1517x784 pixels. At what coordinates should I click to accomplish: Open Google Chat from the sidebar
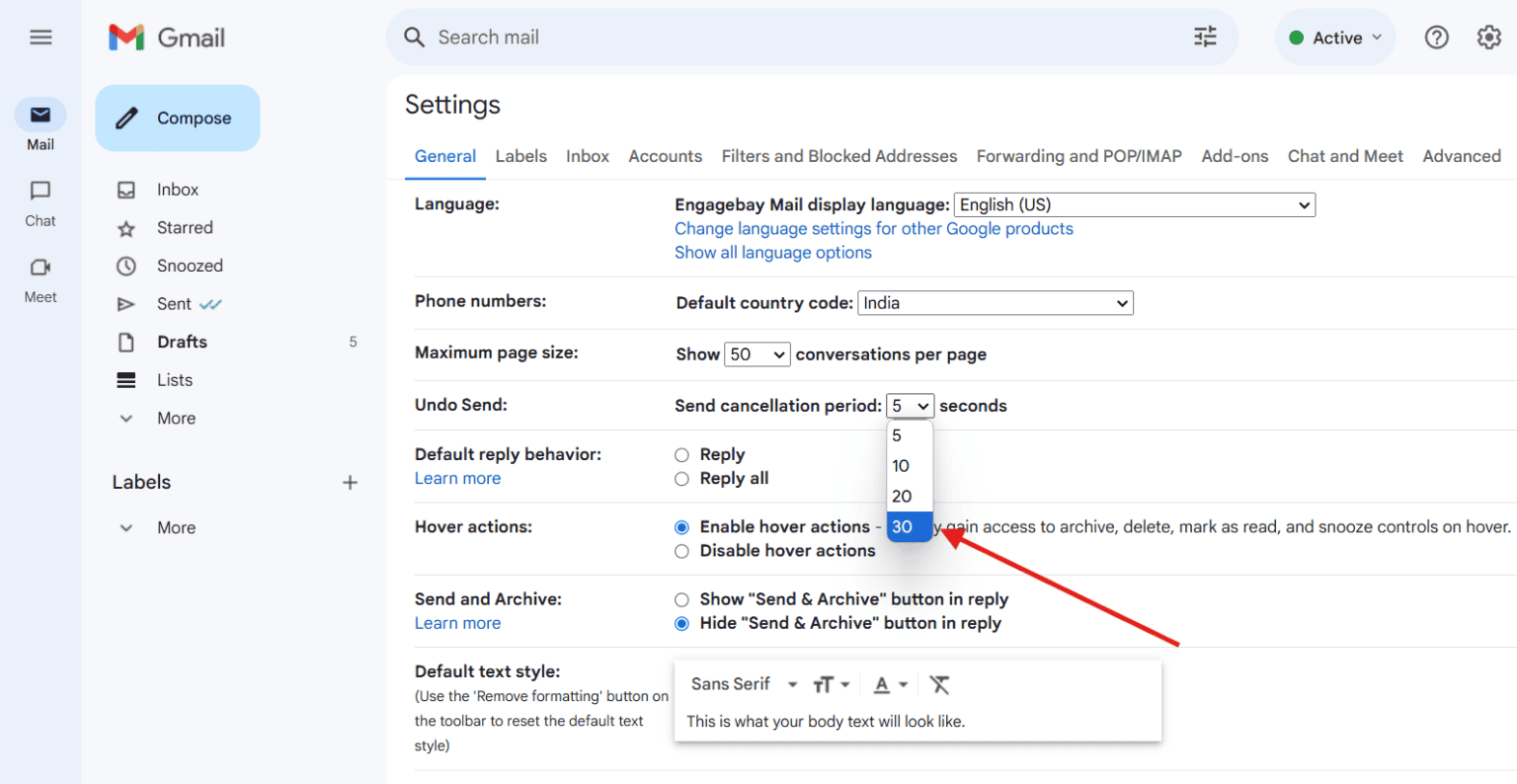pyautogui.click(x=40, y=202)
